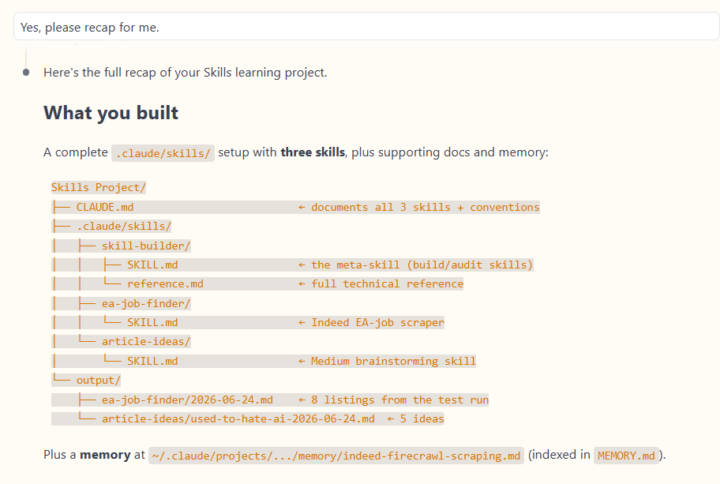This screenshot has height=484, width=720.
Task: Click the article-ideas/ folder entry
Action: (x=146, y=342)
